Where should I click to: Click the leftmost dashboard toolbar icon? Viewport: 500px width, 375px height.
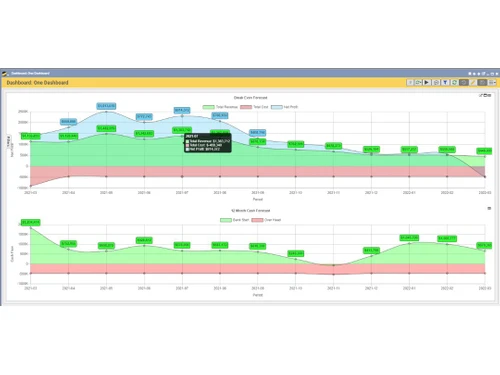coord(410,82)
